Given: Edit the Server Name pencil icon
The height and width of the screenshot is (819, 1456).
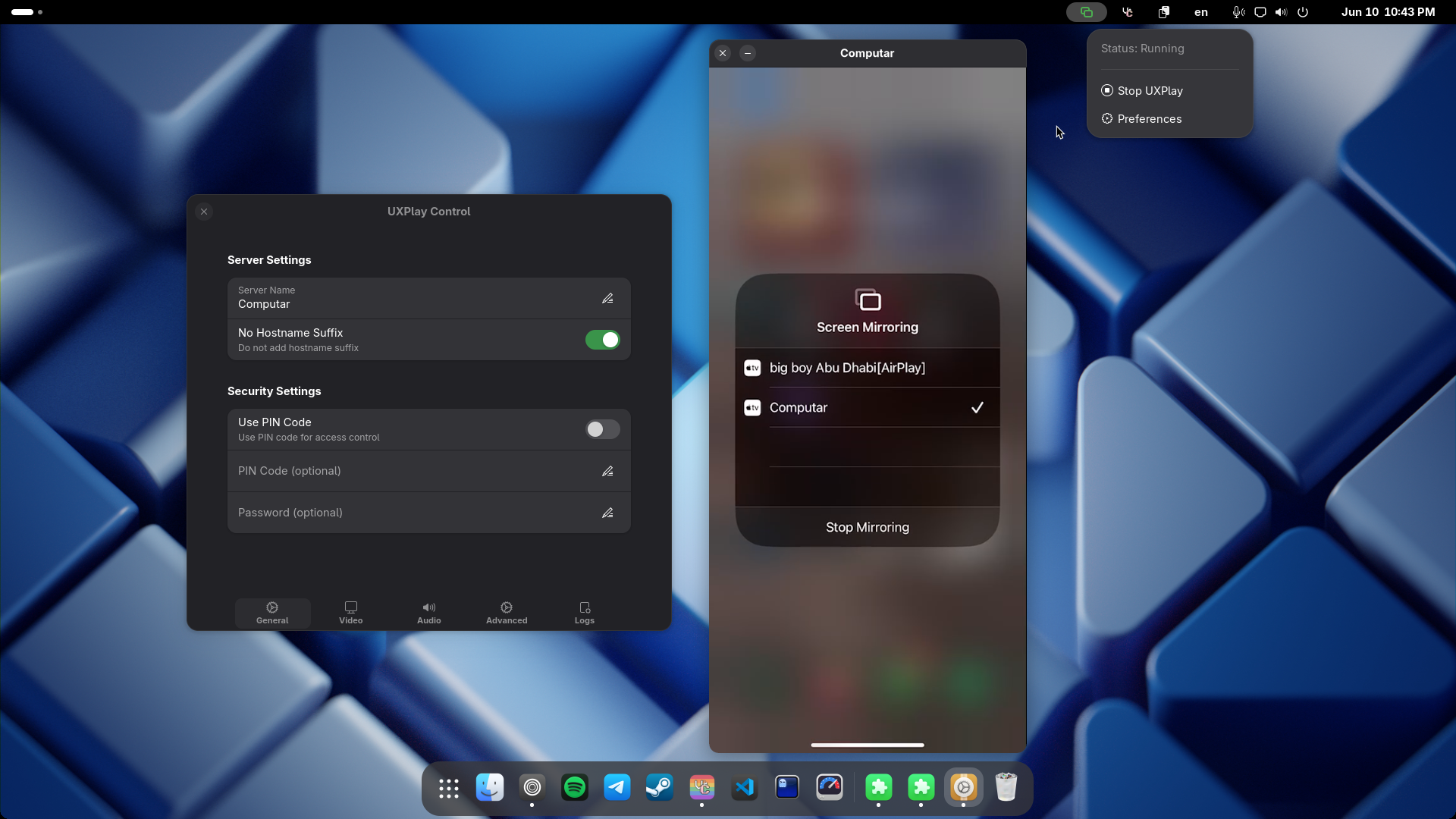Looking at the screenshot, I should (607, 299).
